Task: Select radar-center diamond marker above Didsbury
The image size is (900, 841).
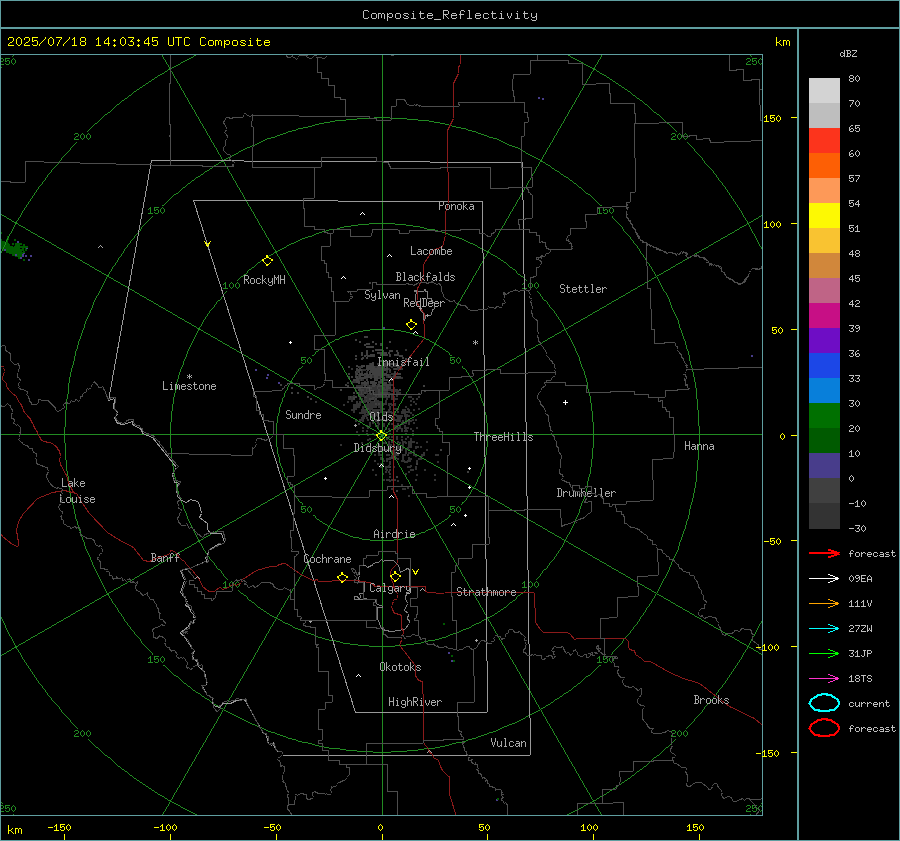Action: point(381,436)
